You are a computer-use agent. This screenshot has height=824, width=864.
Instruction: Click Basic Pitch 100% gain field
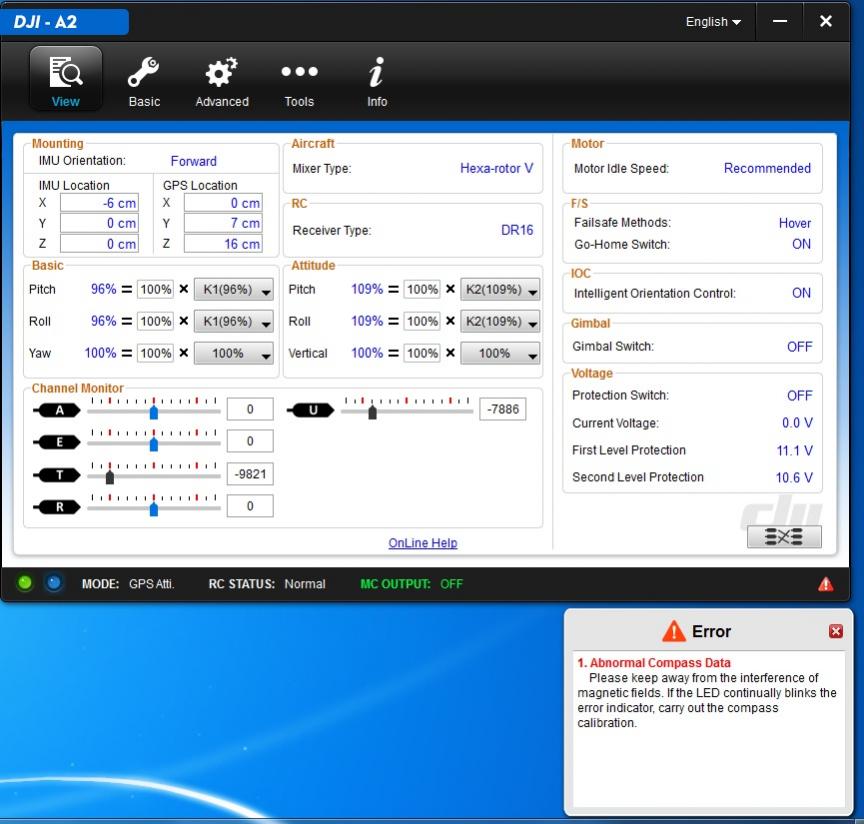coord(155,289)
